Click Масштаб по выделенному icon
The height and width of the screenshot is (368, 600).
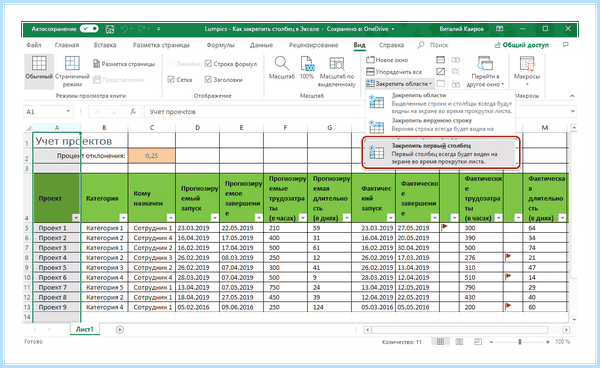click(337, 72)
